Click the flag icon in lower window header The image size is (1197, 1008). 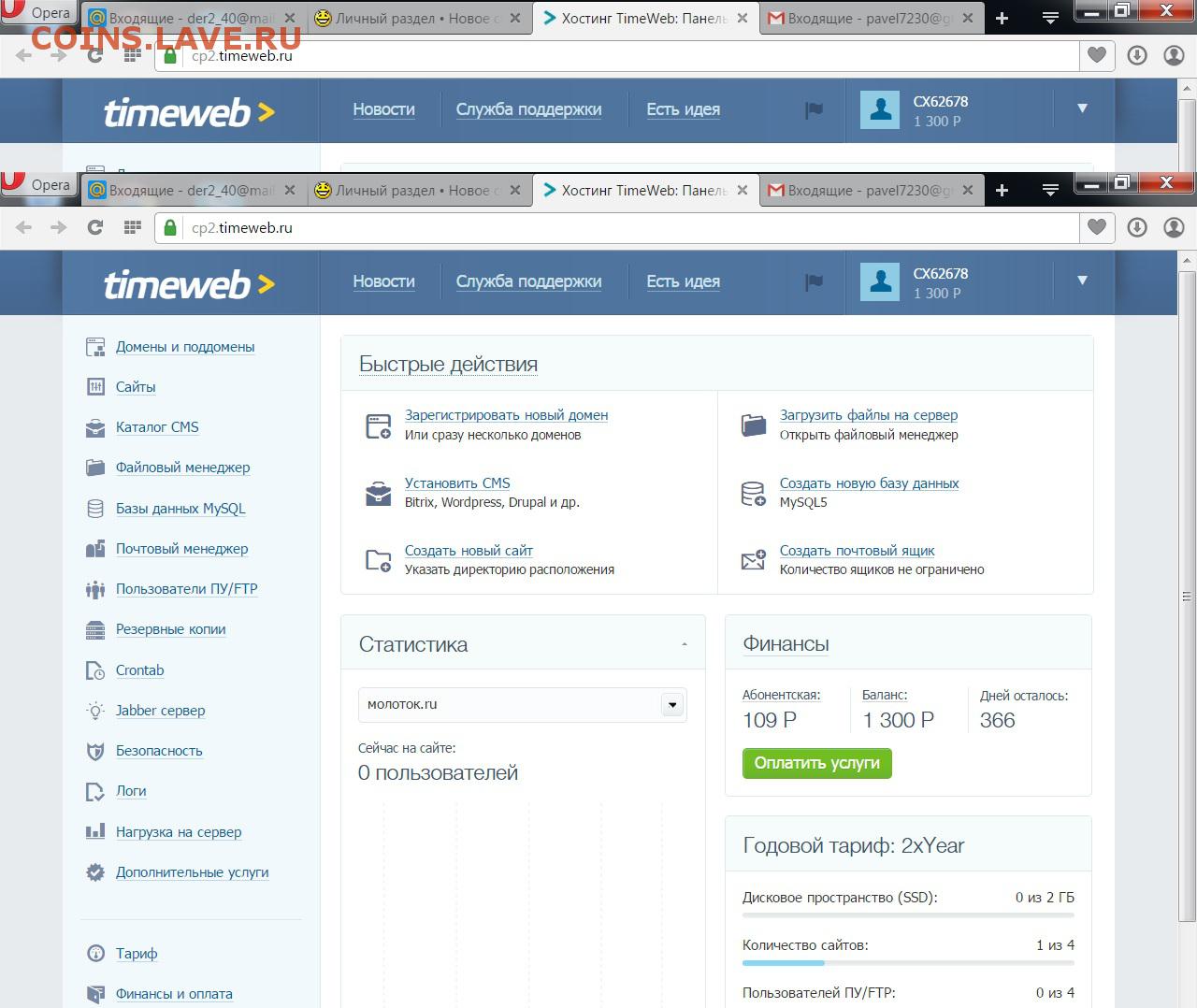pos(815,281)
